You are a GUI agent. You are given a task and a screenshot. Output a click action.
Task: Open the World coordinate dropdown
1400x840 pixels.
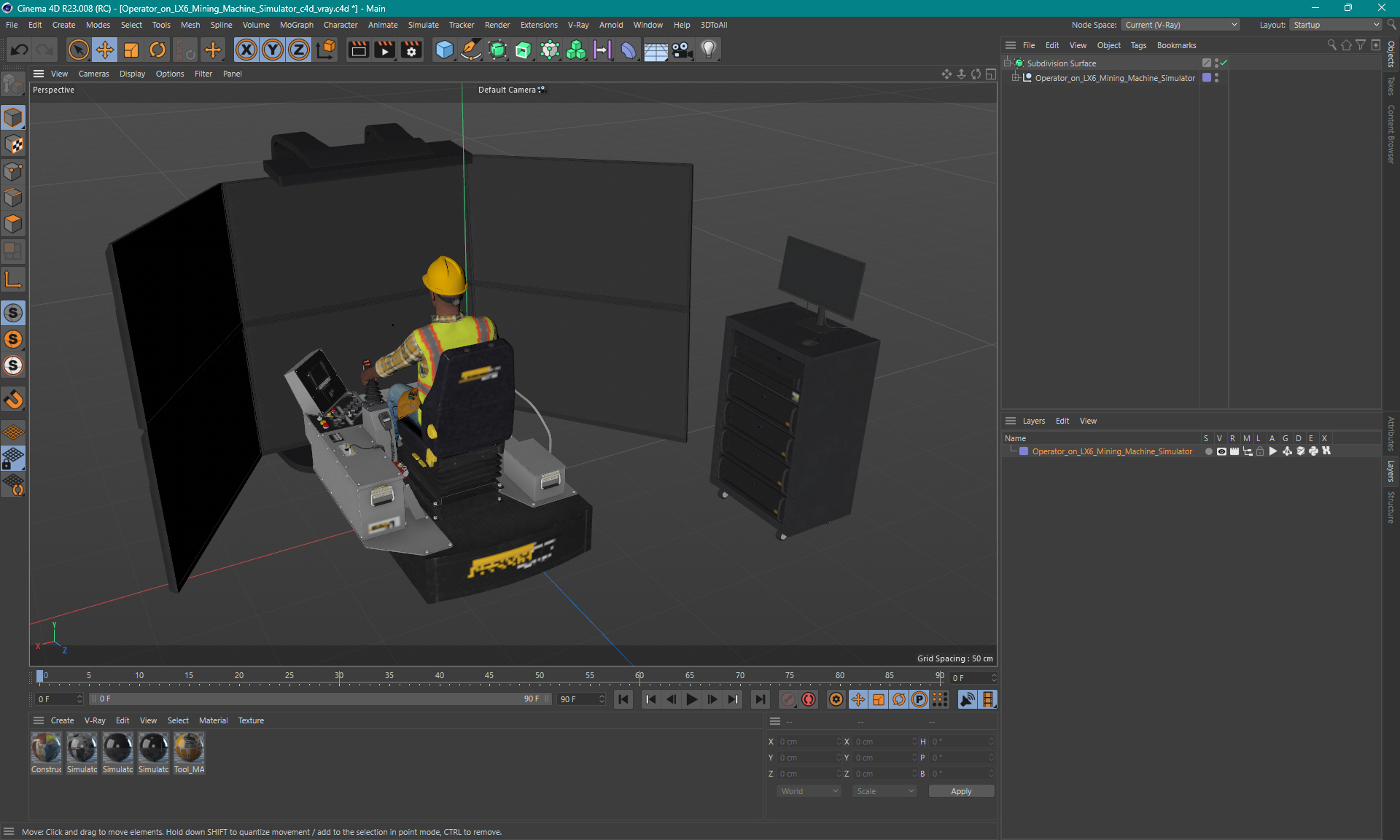pyautogui.click(x=809, y=791)
